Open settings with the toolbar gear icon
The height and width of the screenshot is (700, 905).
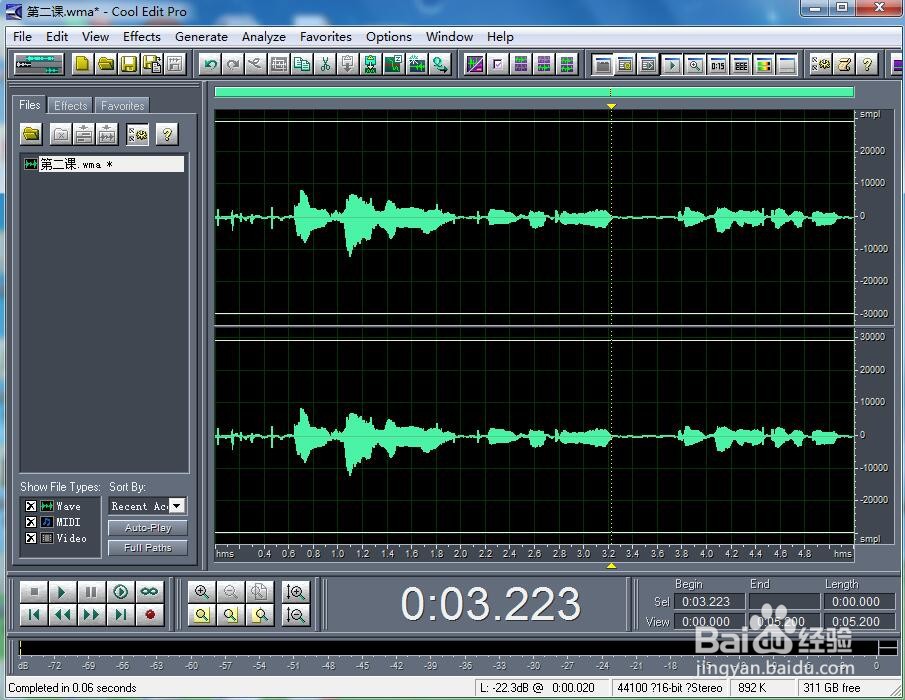821,65
